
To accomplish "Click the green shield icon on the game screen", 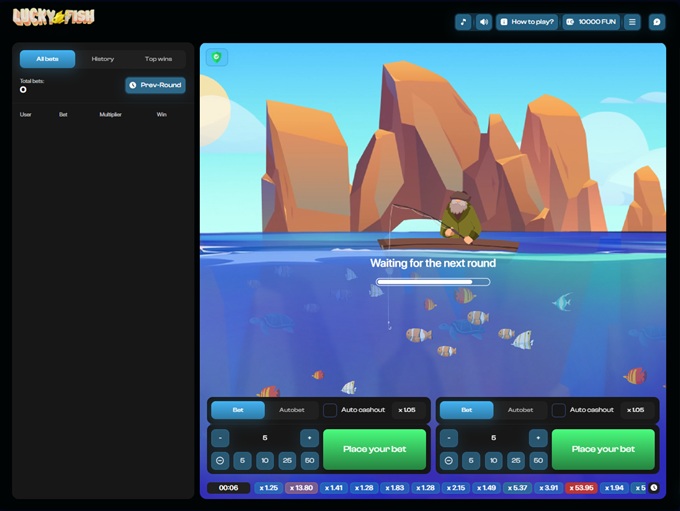I will click(216, 58).
